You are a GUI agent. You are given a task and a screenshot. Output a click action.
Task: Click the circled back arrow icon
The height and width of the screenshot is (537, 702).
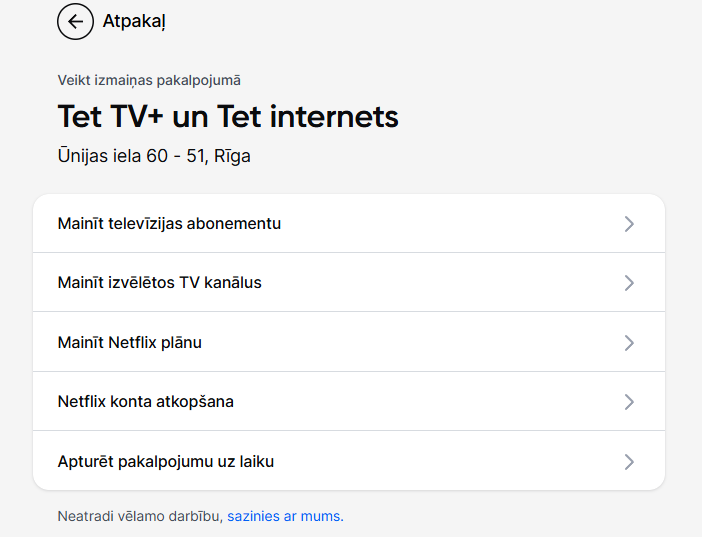coord(75,21)
